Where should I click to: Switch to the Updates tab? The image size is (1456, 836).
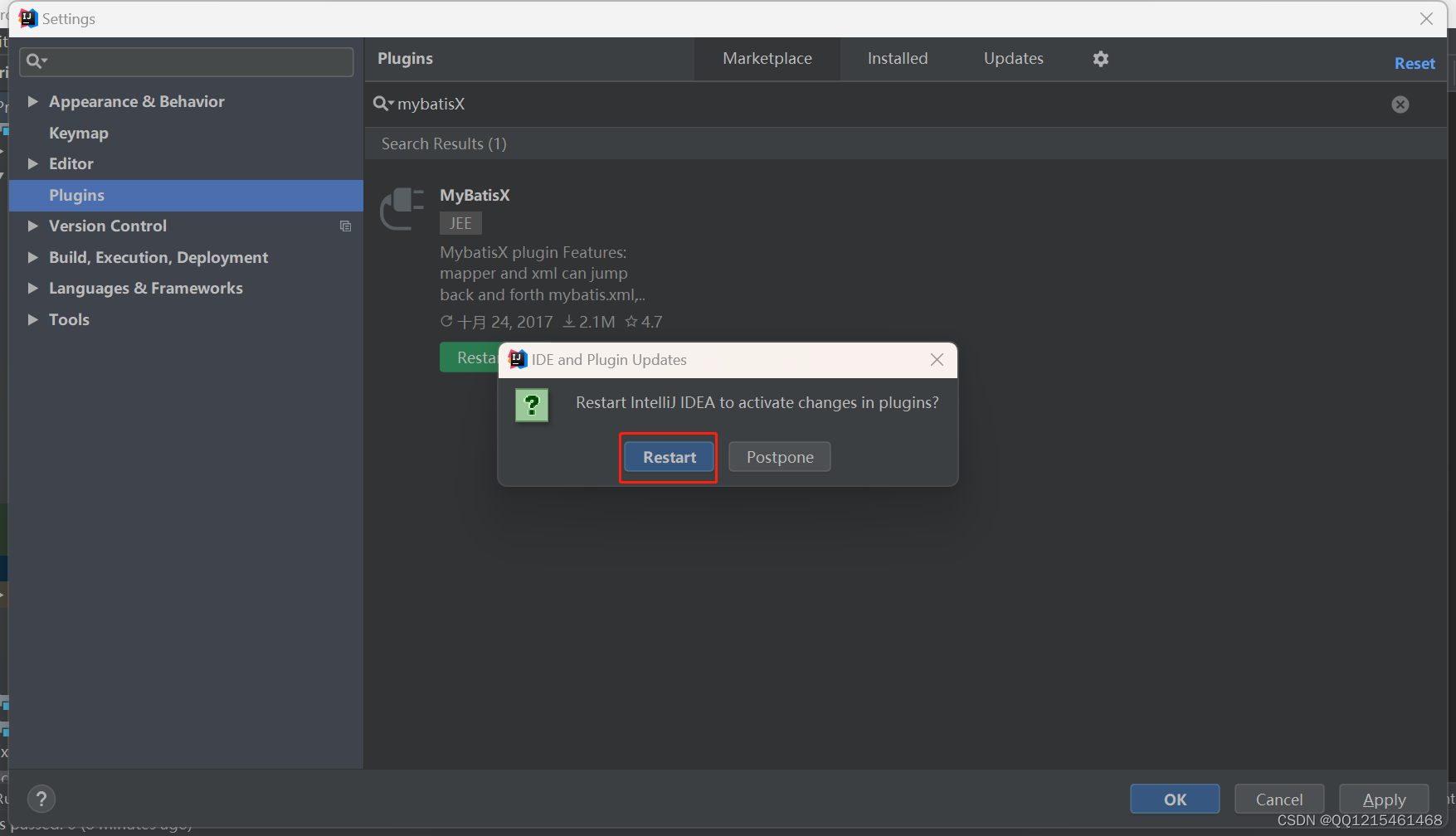(1014, 59)
